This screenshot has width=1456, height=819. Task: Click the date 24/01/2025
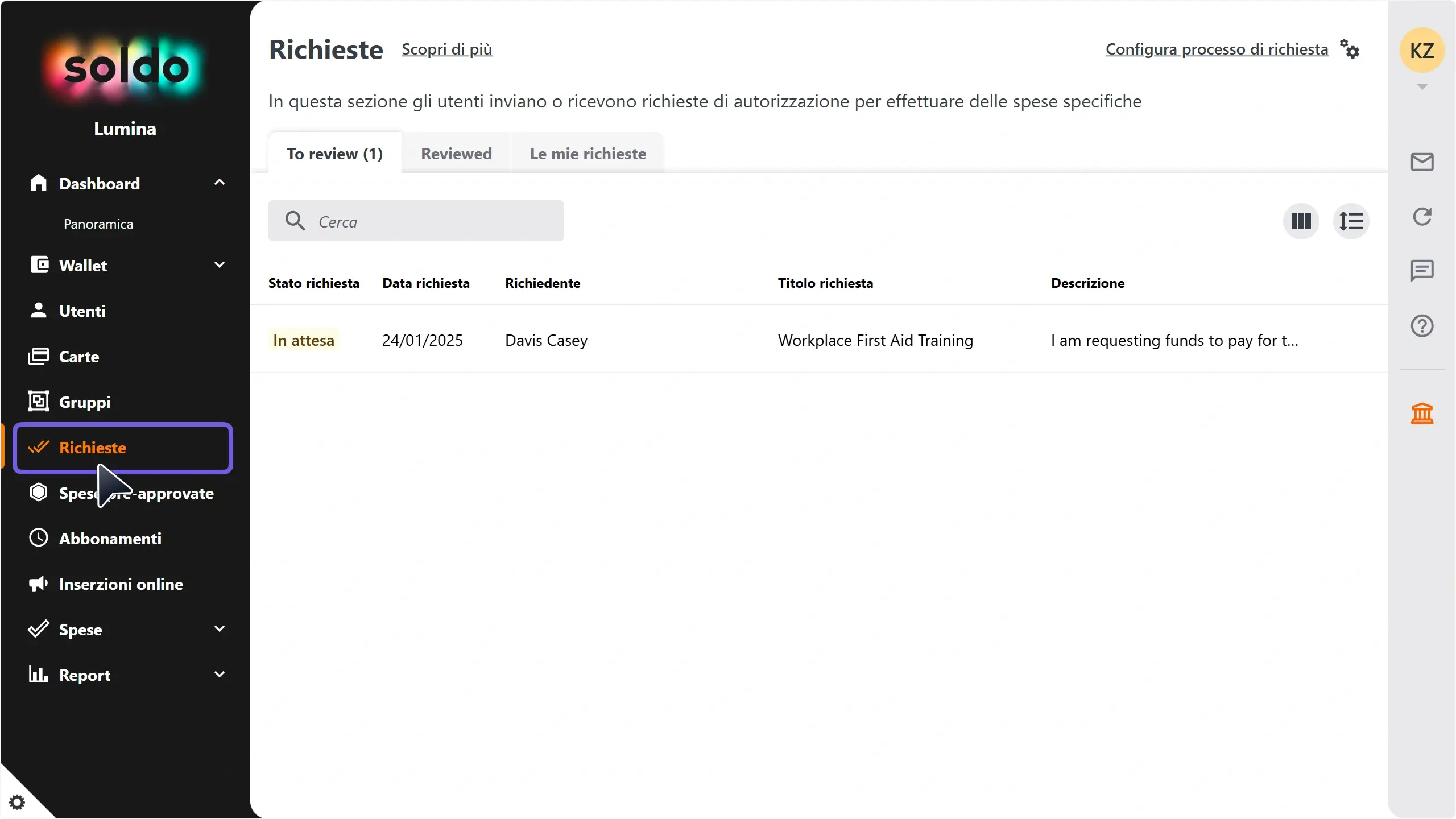click(422, 340)
